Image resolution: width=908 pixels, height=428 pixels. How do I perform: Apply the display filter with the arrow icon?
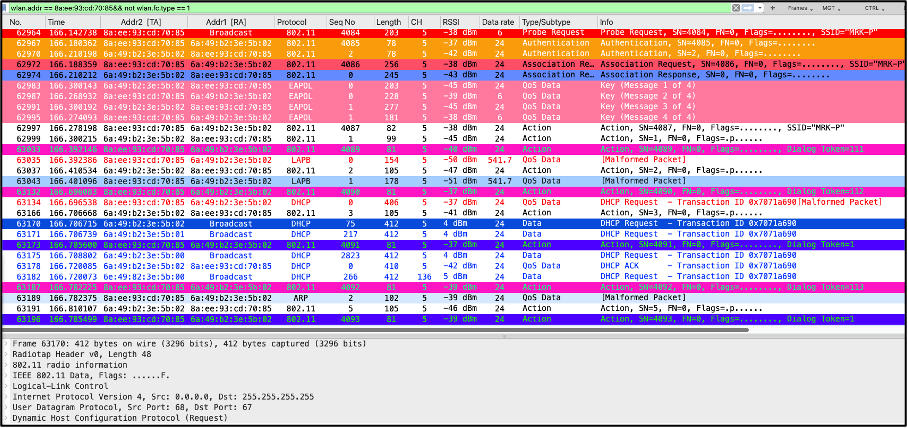pyautogui.click(x=746, y=6)
